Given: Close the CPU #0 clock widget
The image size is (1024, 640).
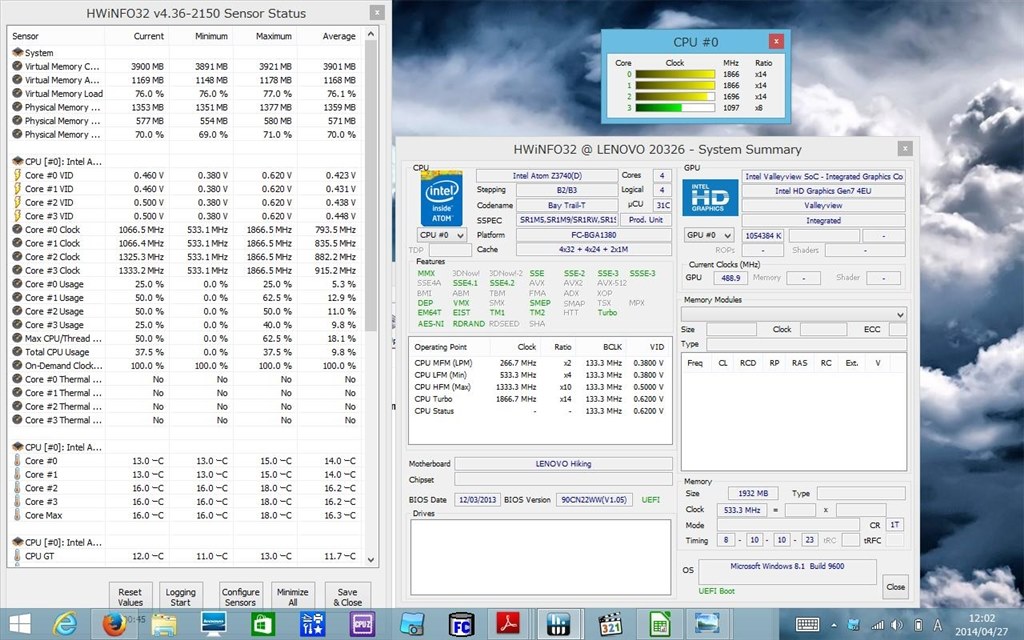Looking at the screenshot, I should pos(776,41).
